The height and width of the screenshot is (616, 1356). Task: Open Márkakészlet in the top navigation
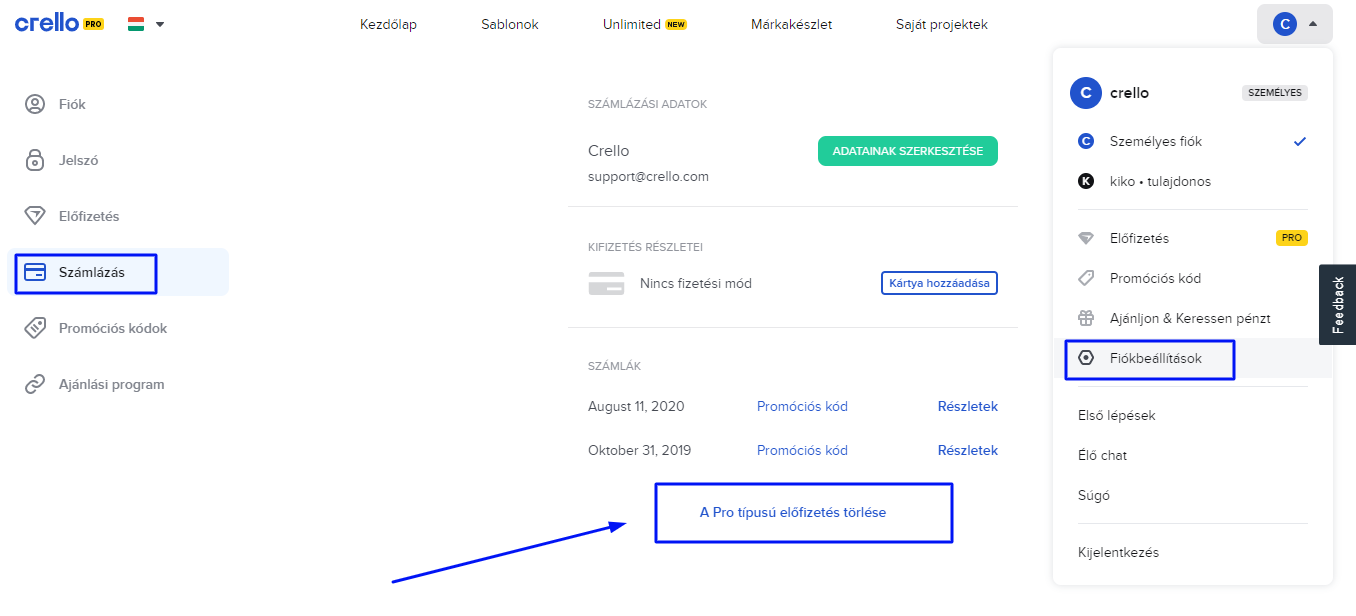[x=791, y=24]
